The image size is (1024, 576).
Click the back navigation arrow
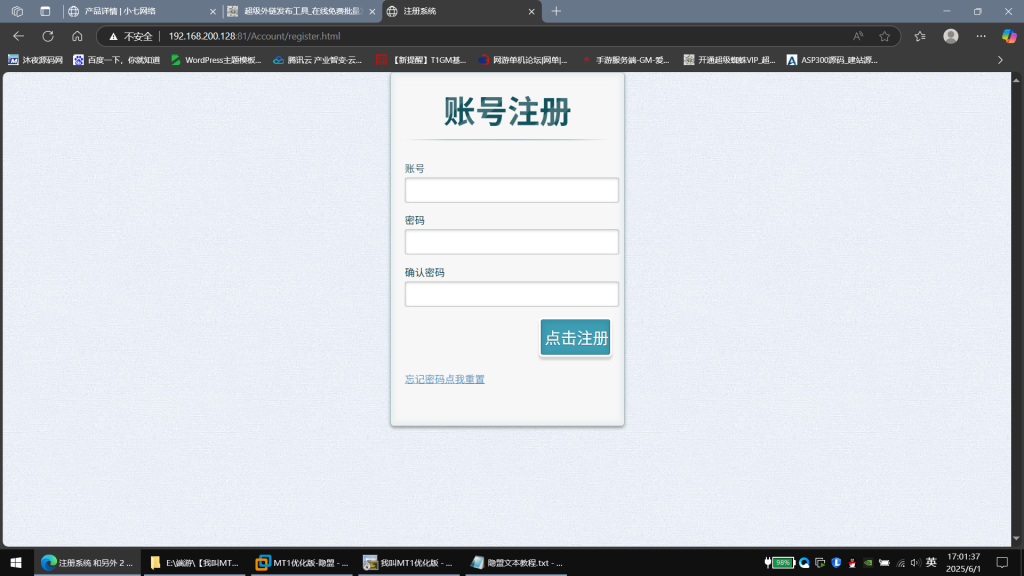tap(17, 34)
